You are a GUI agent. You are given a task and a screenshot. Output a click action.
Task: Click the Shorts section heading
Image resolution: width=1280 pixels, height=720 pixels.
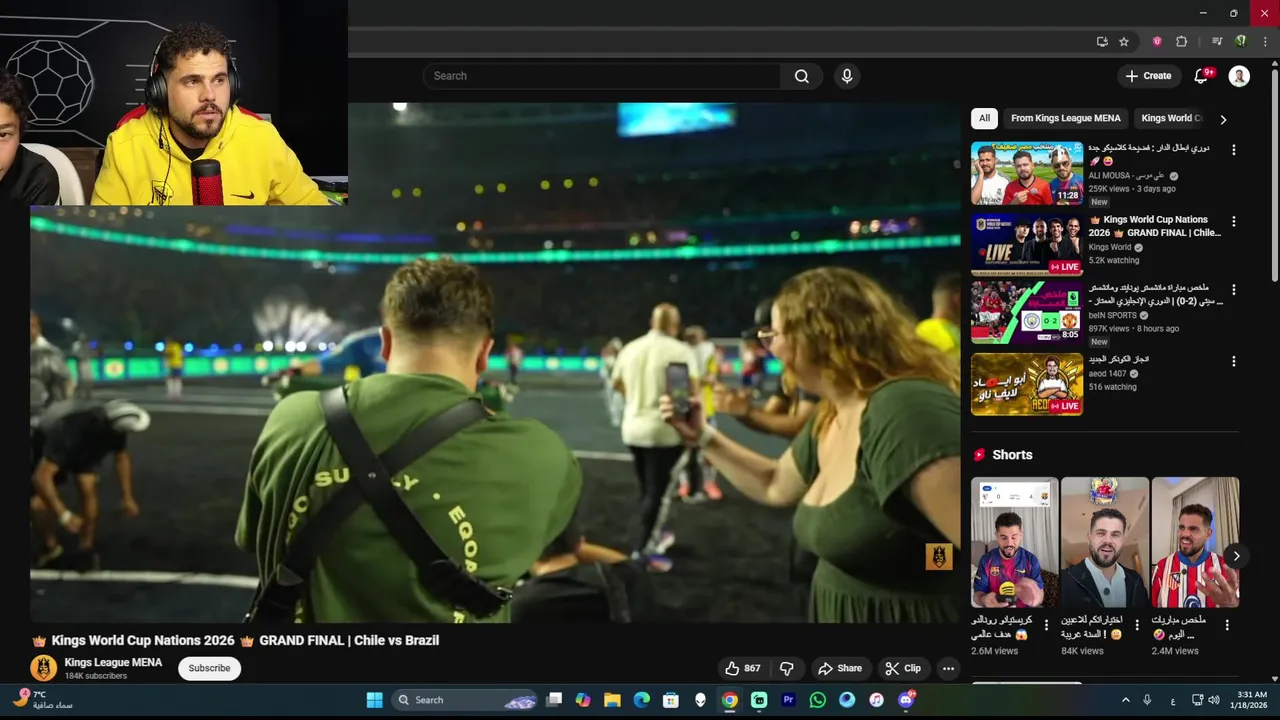(1012, 455)
